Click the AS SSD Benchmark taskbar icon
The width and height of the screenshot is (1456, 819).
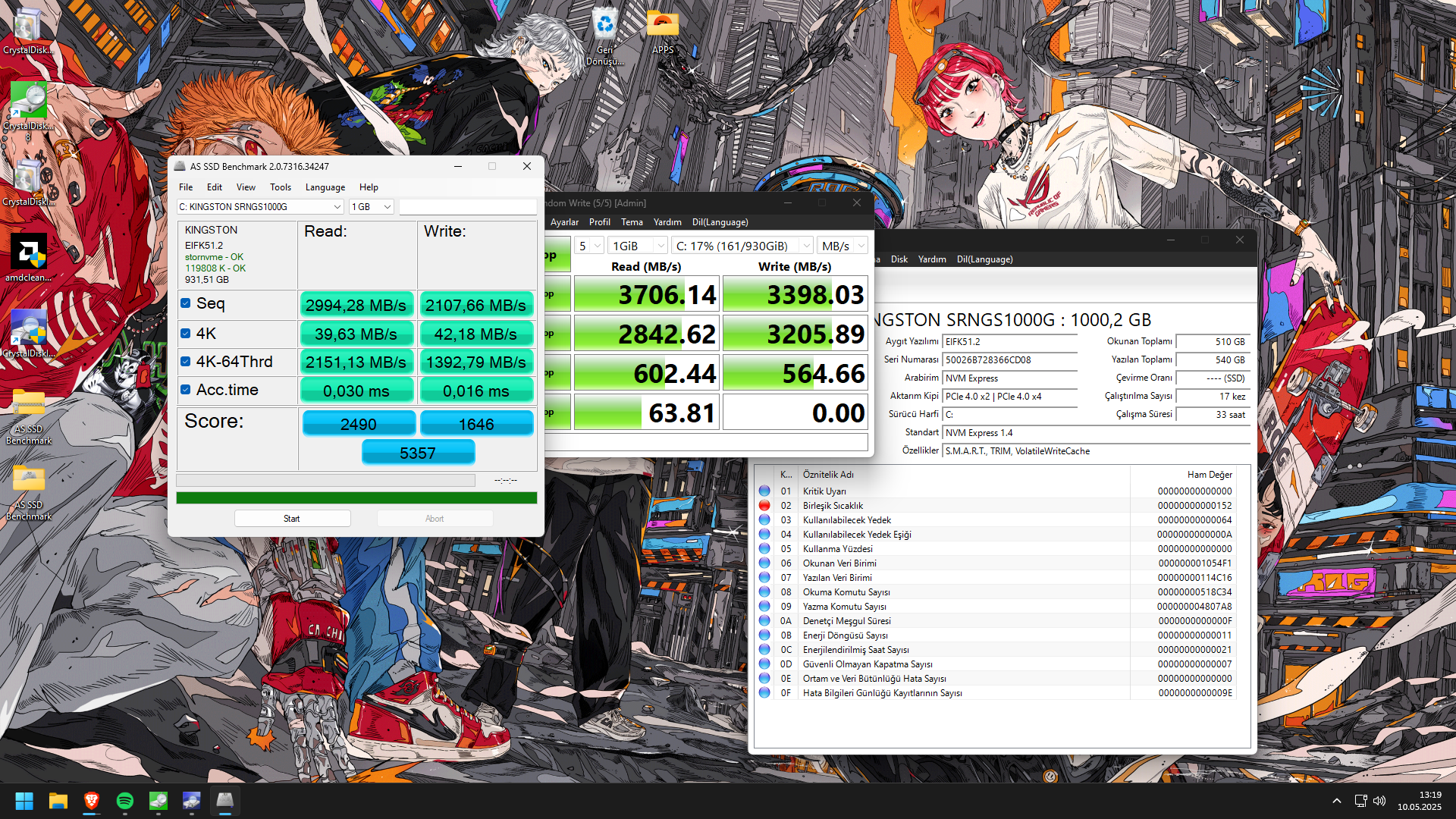tap(225, 801)
